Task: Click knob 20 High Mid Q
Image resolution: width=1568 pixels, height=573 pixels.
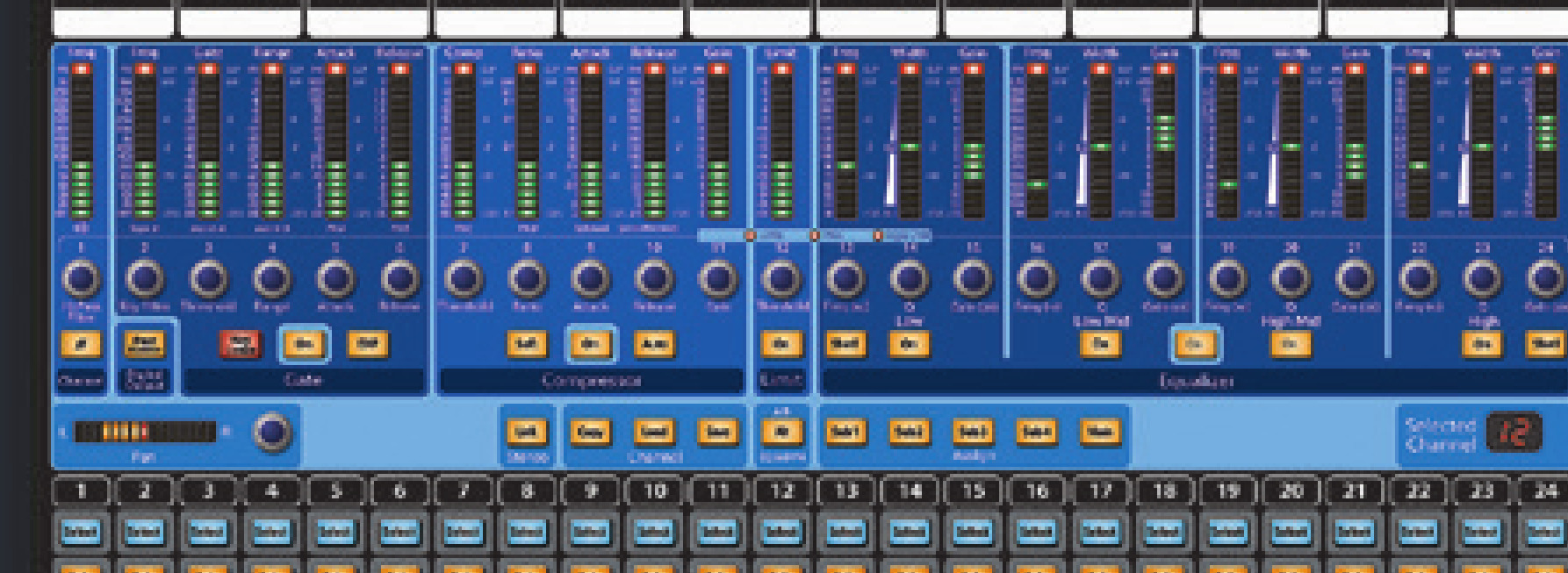Action: [x=1291, y=279]
